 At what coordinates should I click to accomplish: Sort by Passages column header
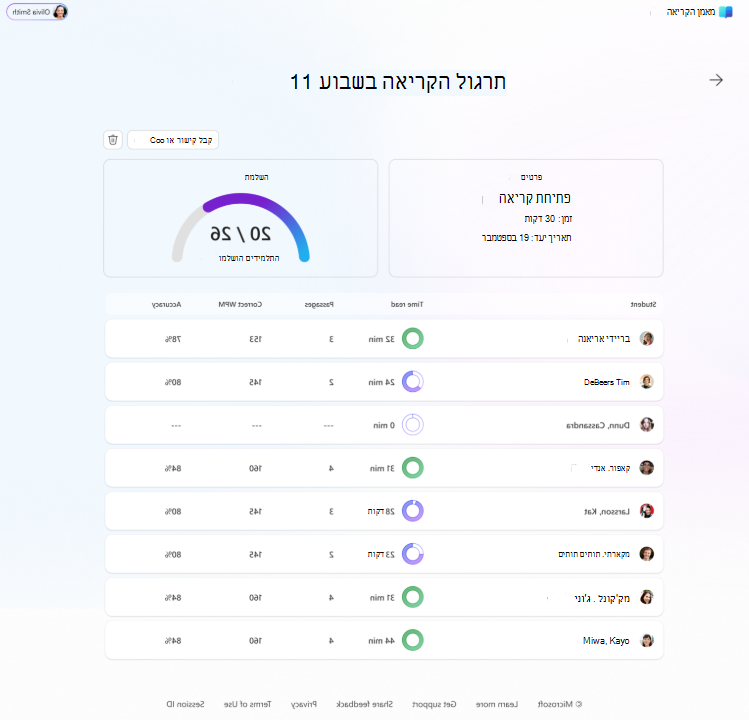[x=319, y=304]
